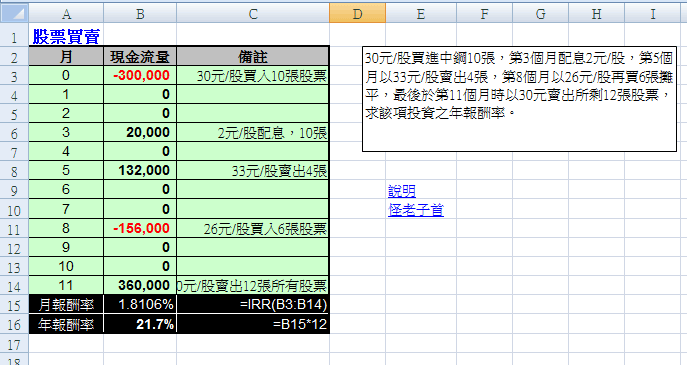Select column C header
This screenshot has width=687, height=365.
pyautogui.click(x=253, y=13)
